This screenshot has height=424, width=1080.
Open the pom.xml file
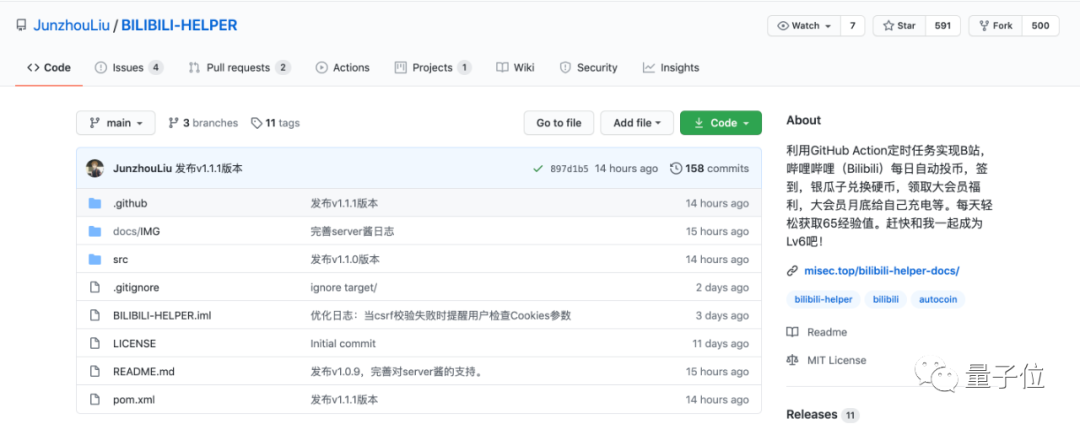click(133, 399)
